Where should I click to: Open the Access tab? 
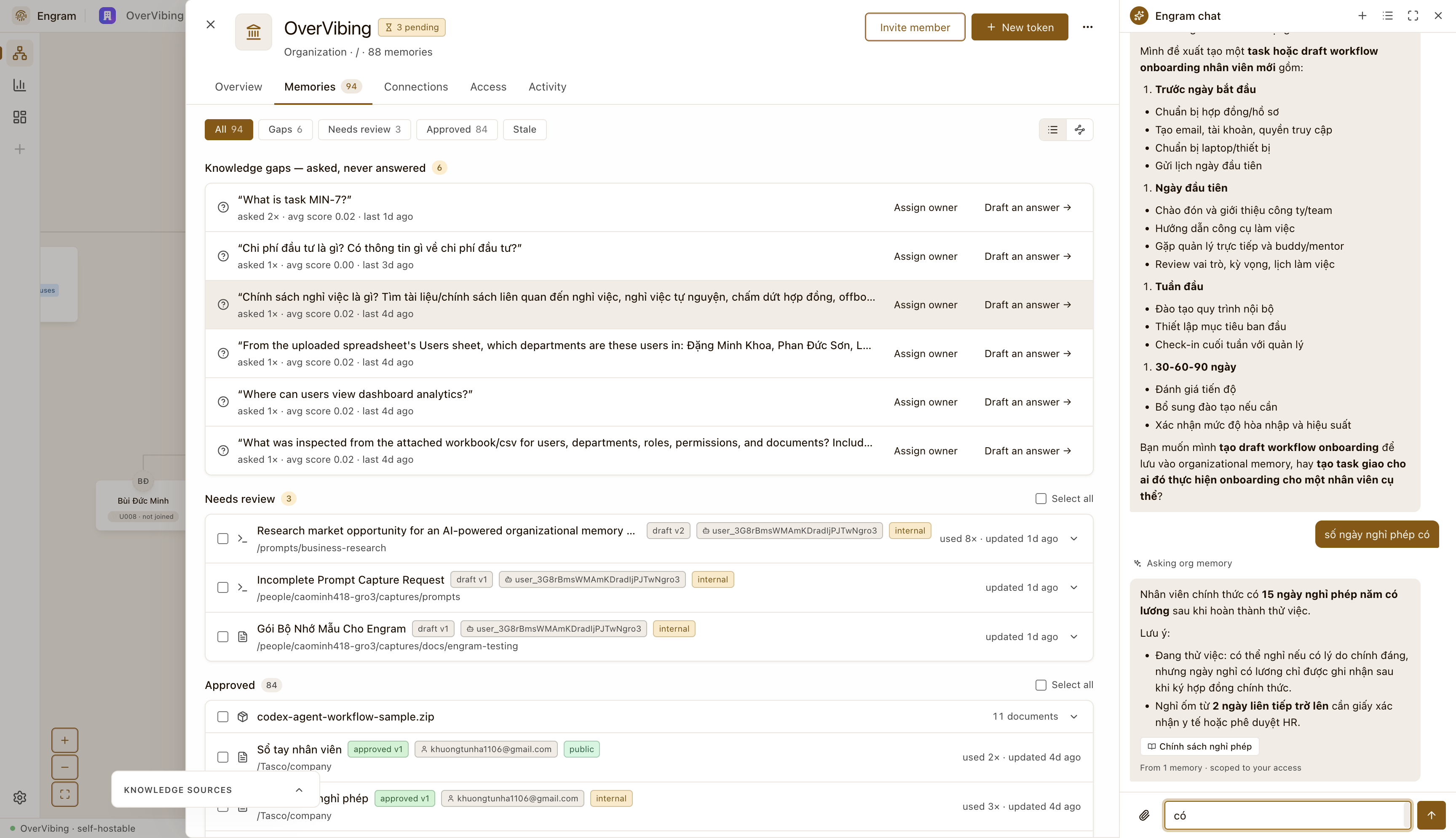click(x=488, y=87)
